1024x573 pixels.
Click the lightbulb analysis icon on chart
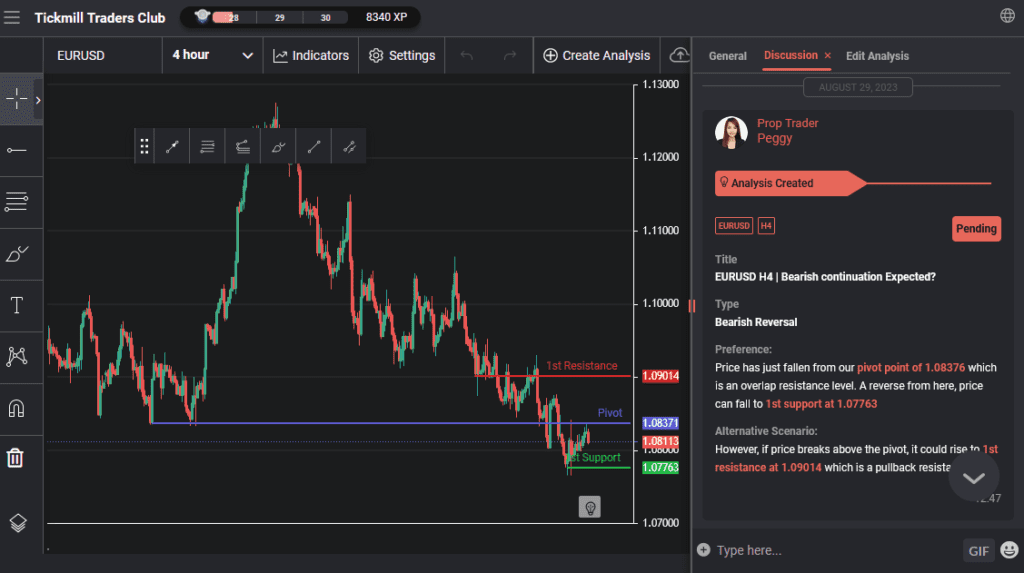[x=590, y=507]
